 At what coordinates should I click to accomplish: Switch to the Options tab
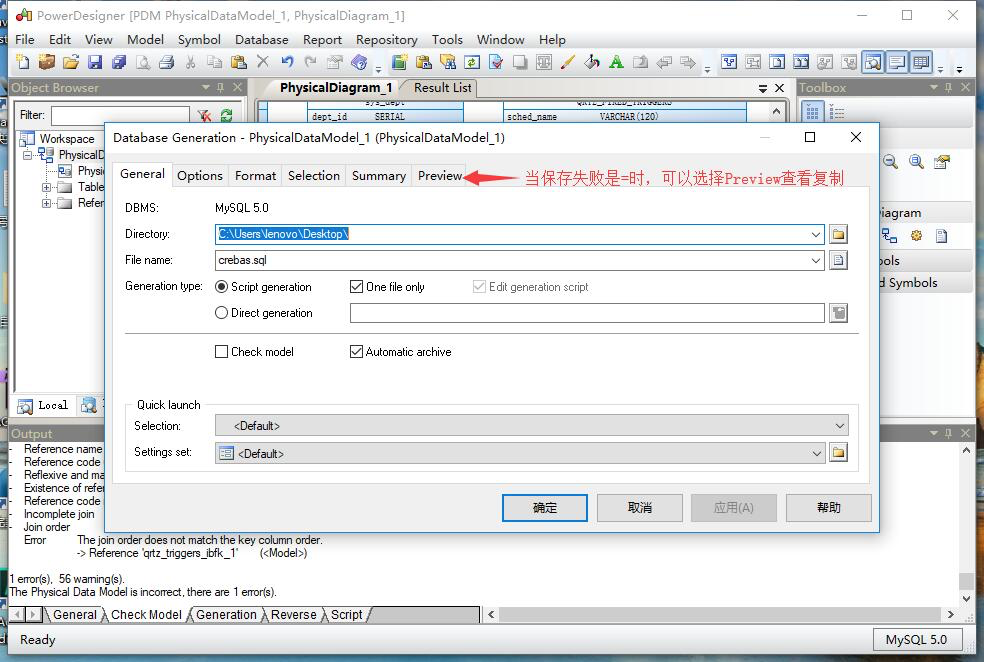coord(200,176)
